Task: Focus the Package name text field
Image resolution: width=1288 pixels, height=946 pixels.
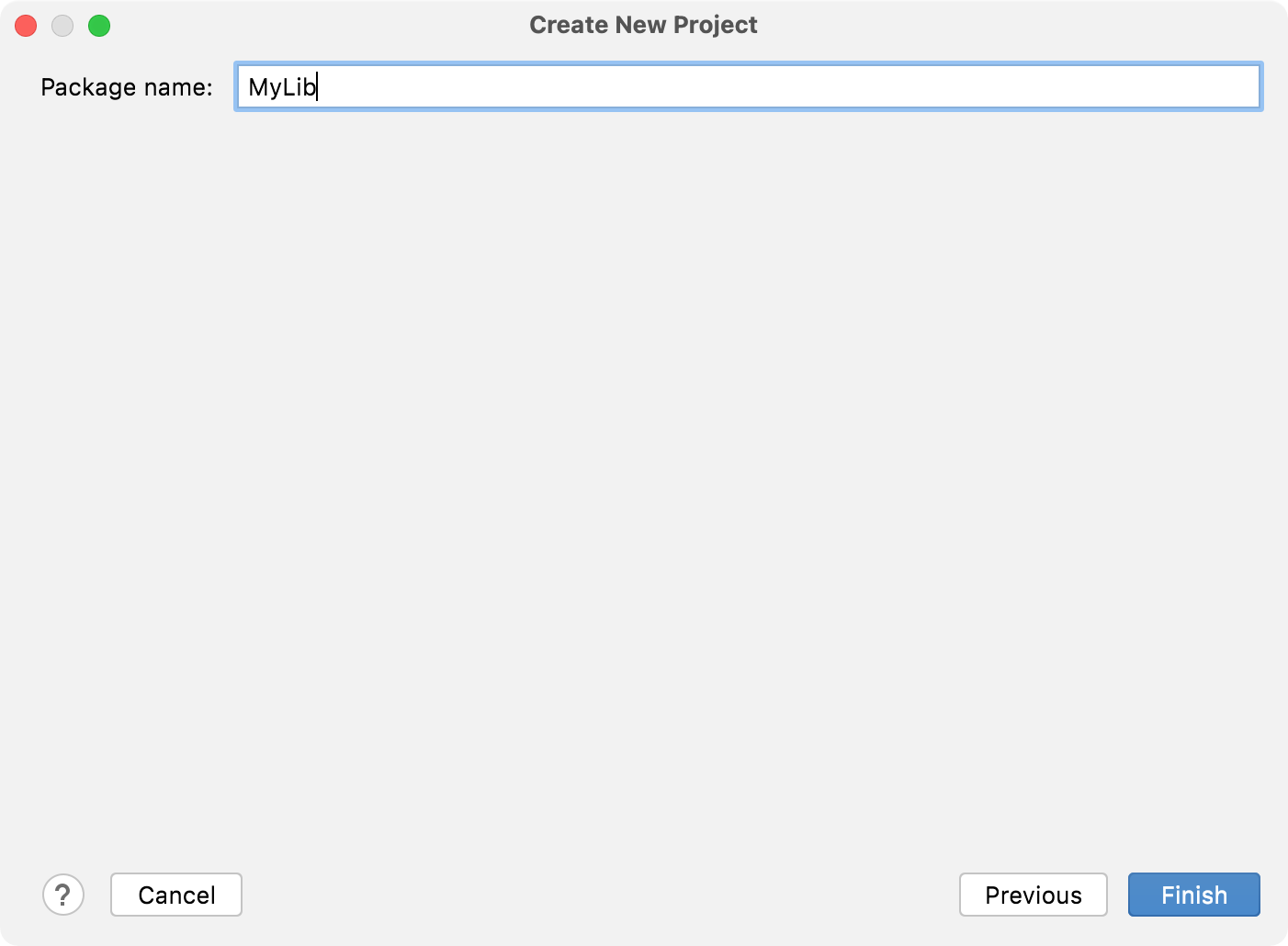Action: coord(748,87)
